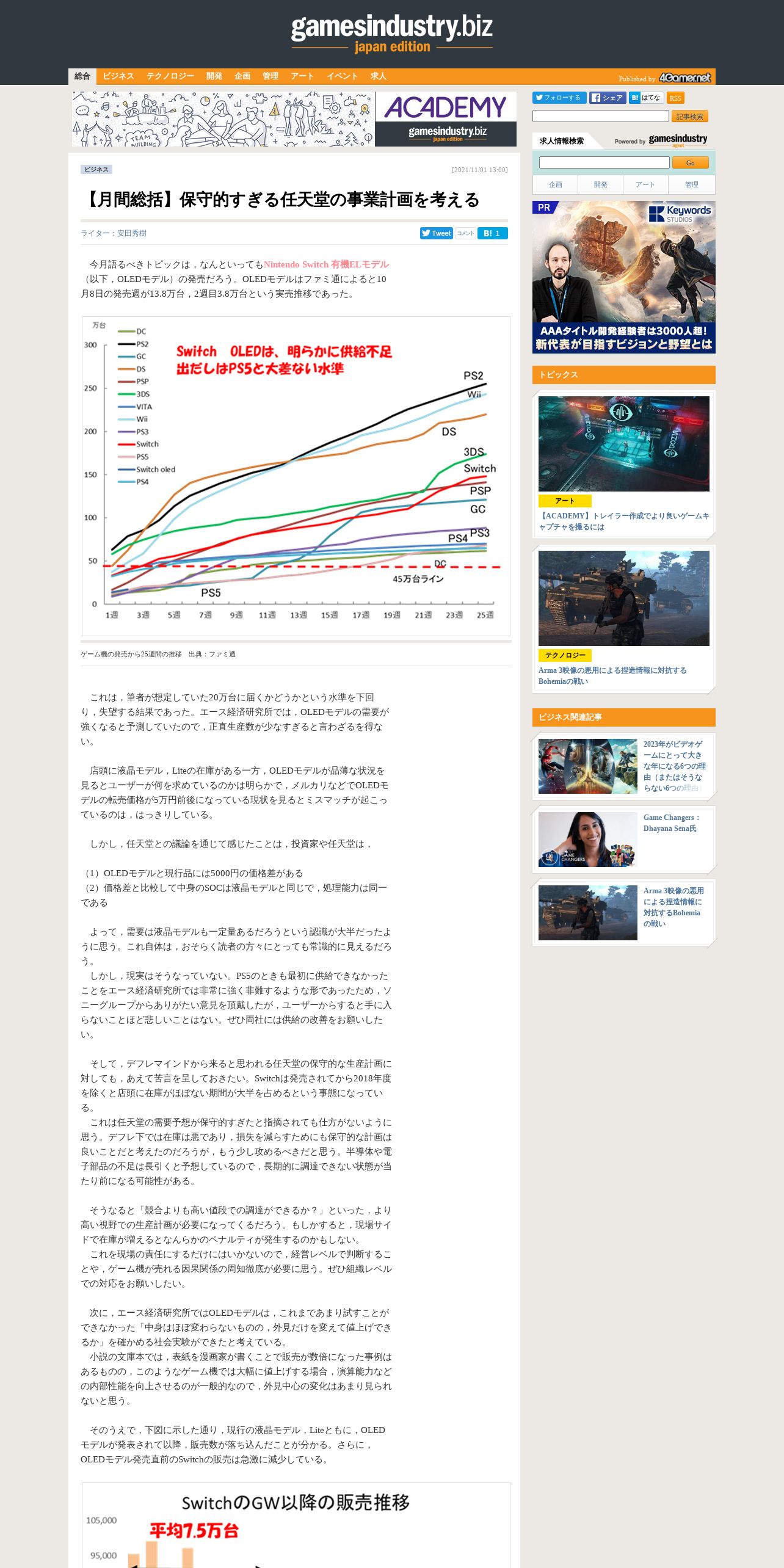Open the gamesindustry.biz Japan edition logo
The image size is (784, 1568).
point(391,34)
